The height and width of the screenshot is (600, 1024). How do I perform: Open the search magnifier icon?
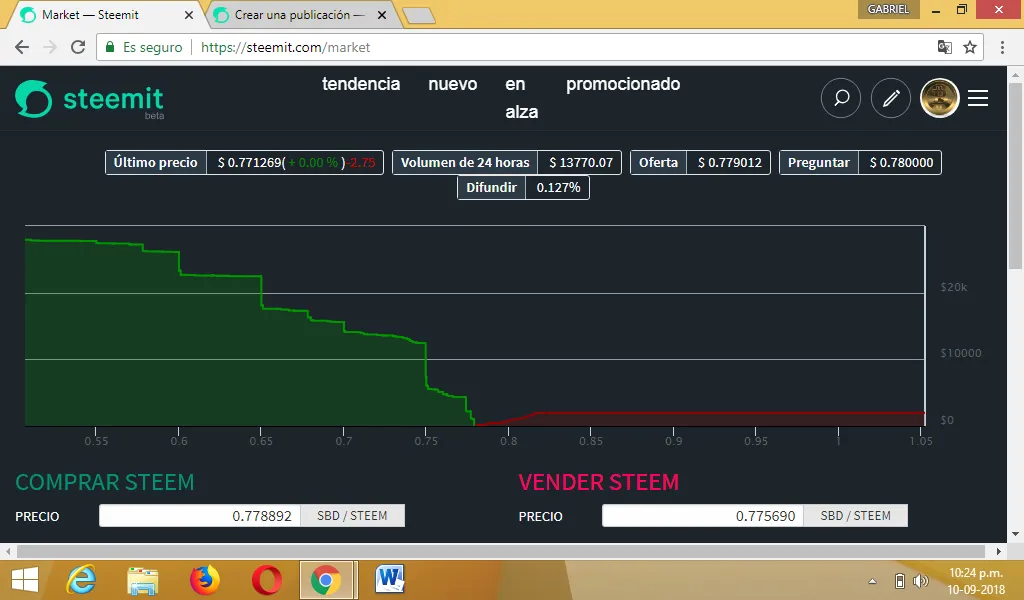coord(840,99)
